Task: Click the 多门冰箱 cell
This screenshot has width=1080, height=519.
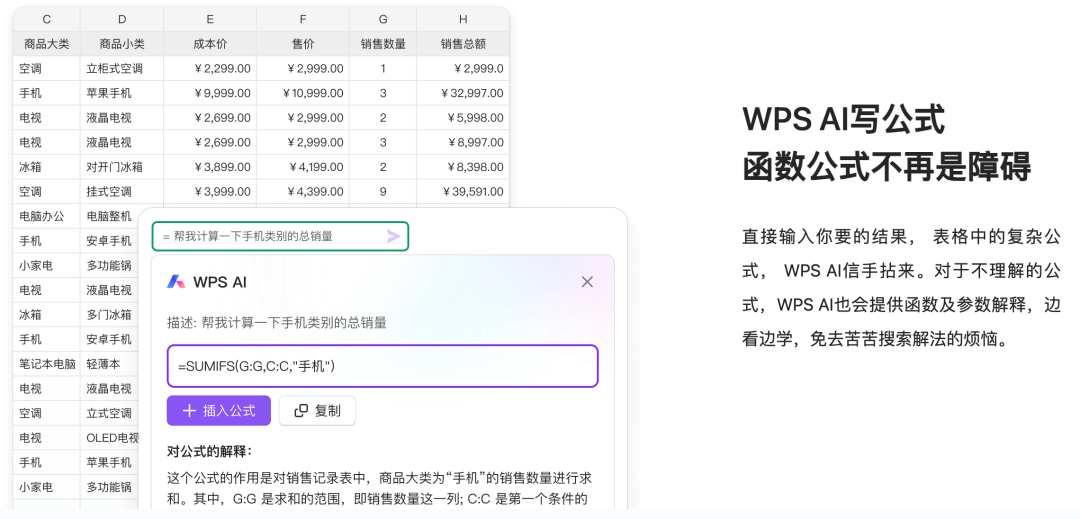Action: pos(110,315)
